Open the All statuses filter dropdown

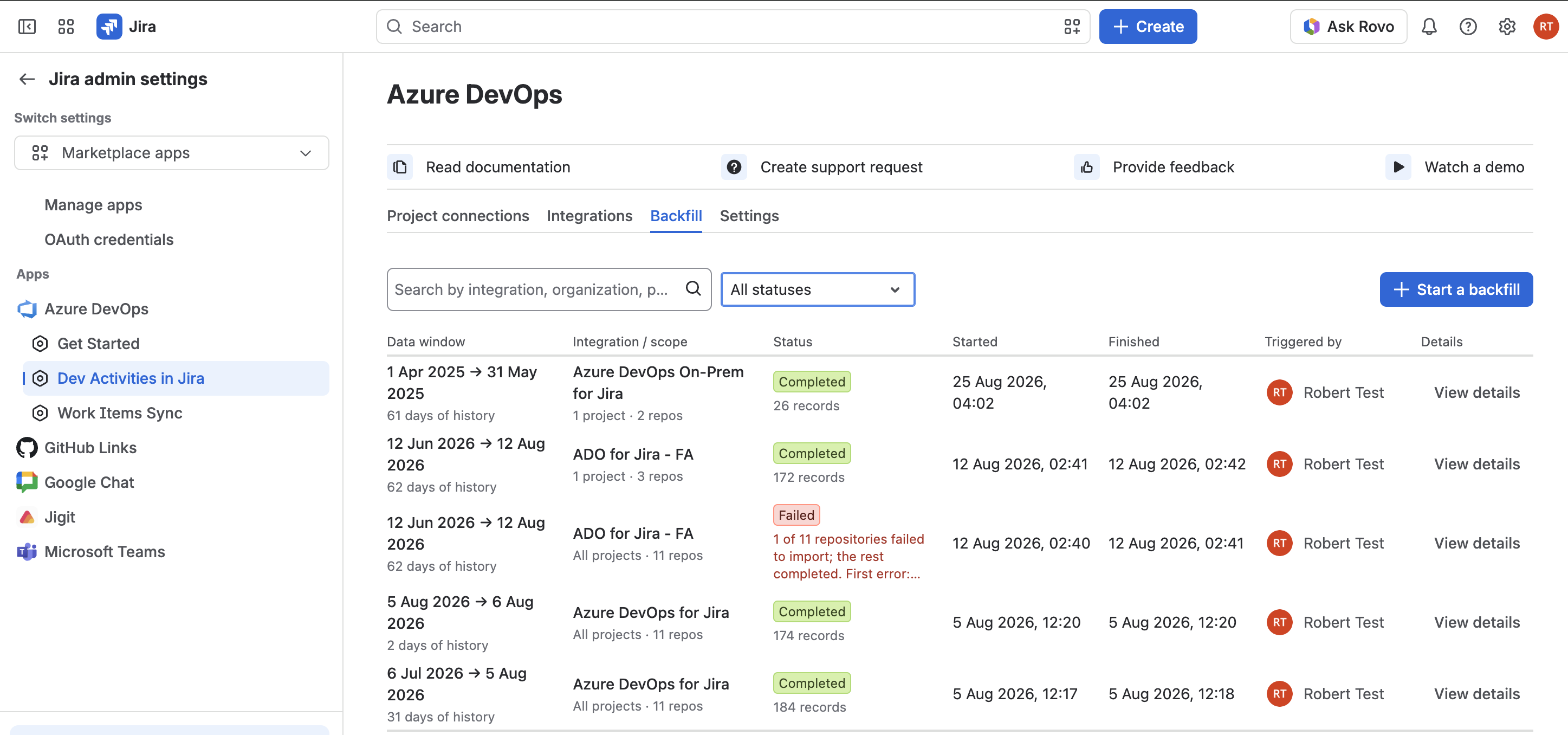(818, 290)
